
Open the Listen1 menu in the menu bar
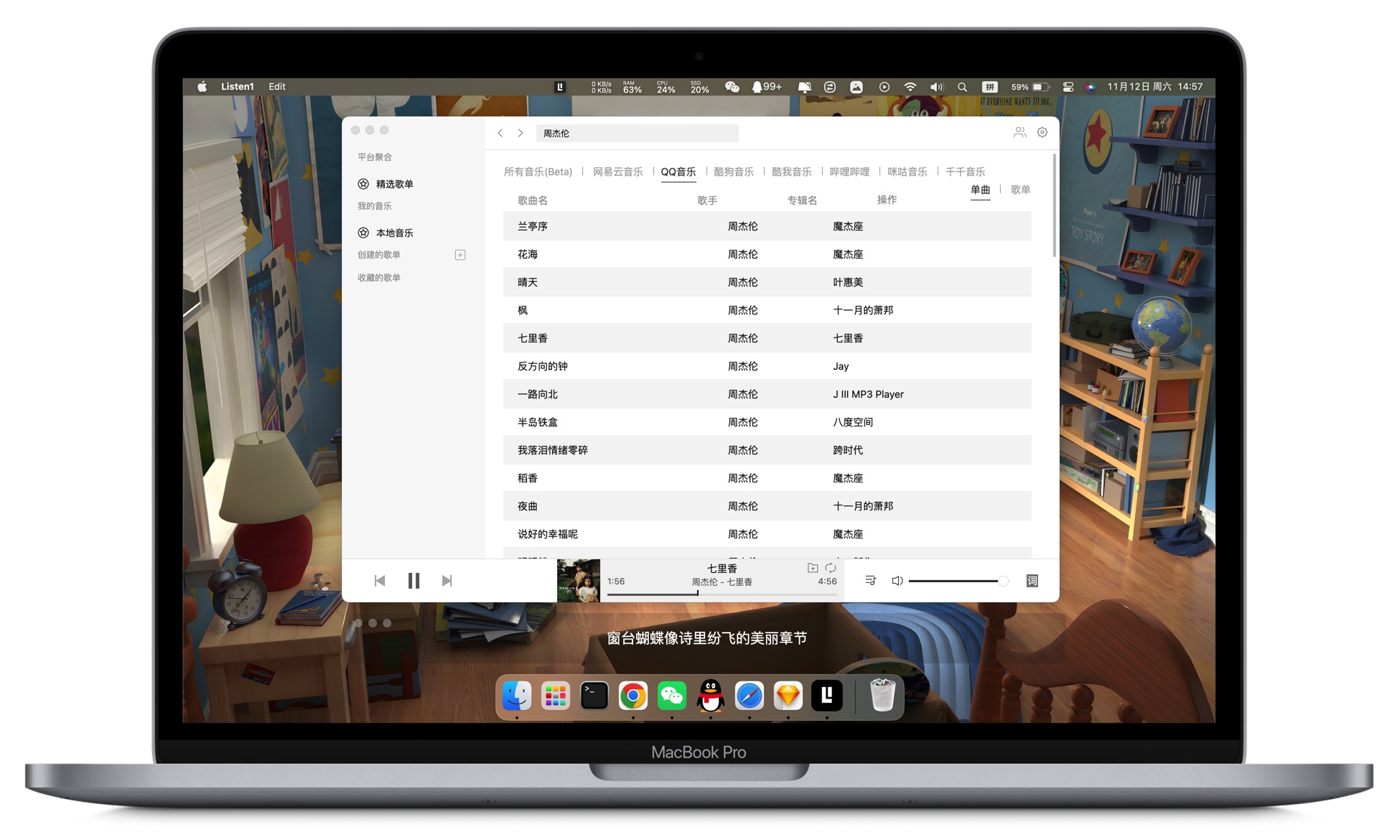pos(237,86)
